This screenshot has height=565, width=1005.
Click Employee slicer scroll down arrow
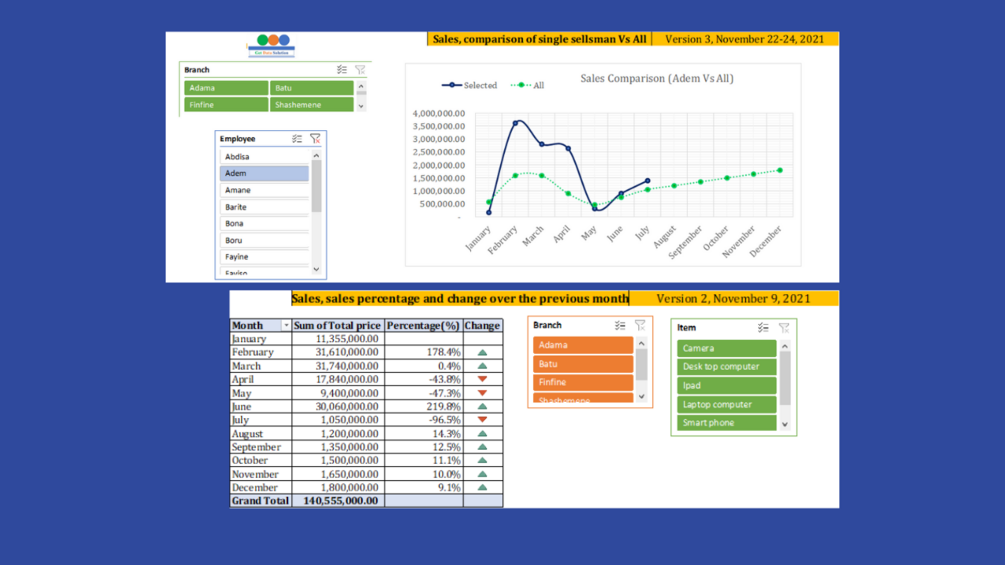point(316,270)
